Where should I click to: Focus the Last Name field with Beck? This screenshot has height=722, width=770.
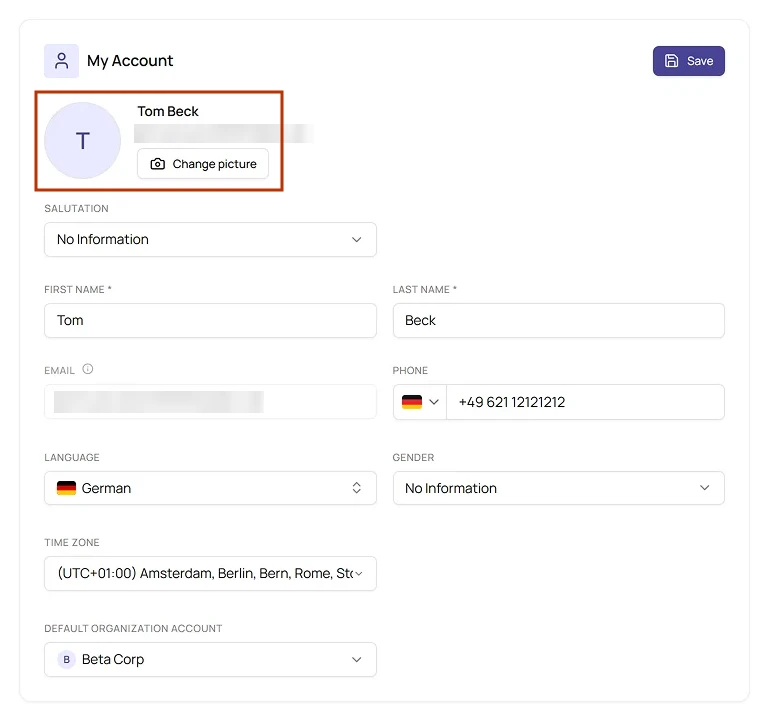coord(558,320)
